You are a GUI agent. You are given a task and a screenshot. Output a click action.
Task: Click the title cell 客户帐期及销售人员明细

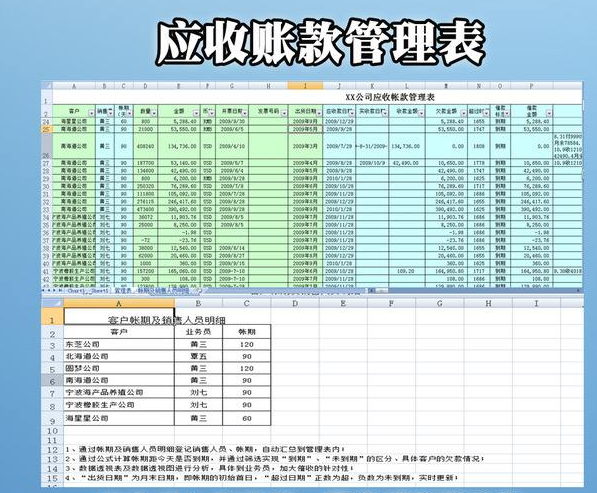tap(167, 320)
